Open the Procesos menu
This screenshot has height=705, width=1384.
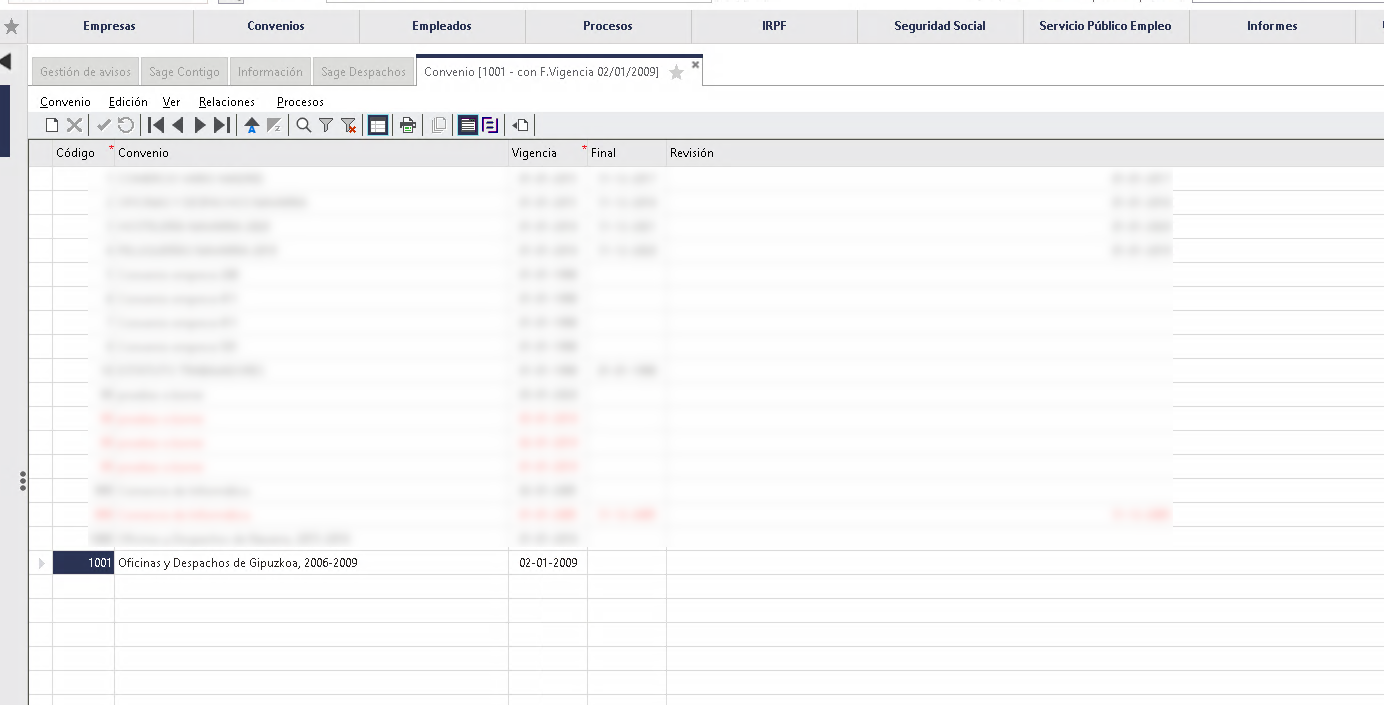tap(300, 102)
